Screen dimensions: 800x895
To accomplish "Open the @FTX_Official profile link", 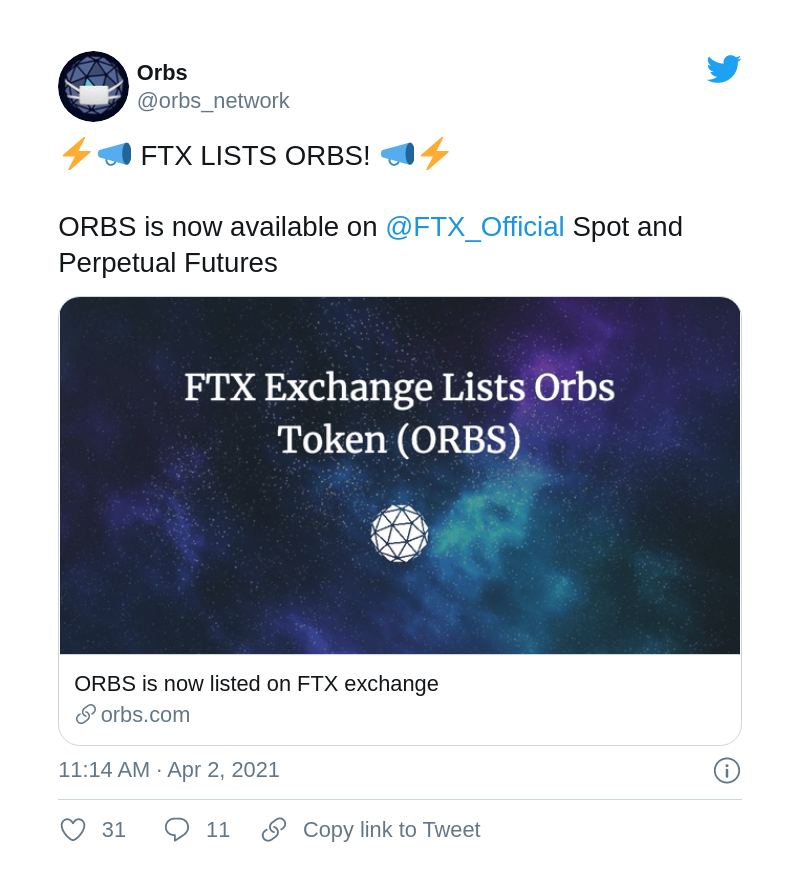I will coord(476,227).
